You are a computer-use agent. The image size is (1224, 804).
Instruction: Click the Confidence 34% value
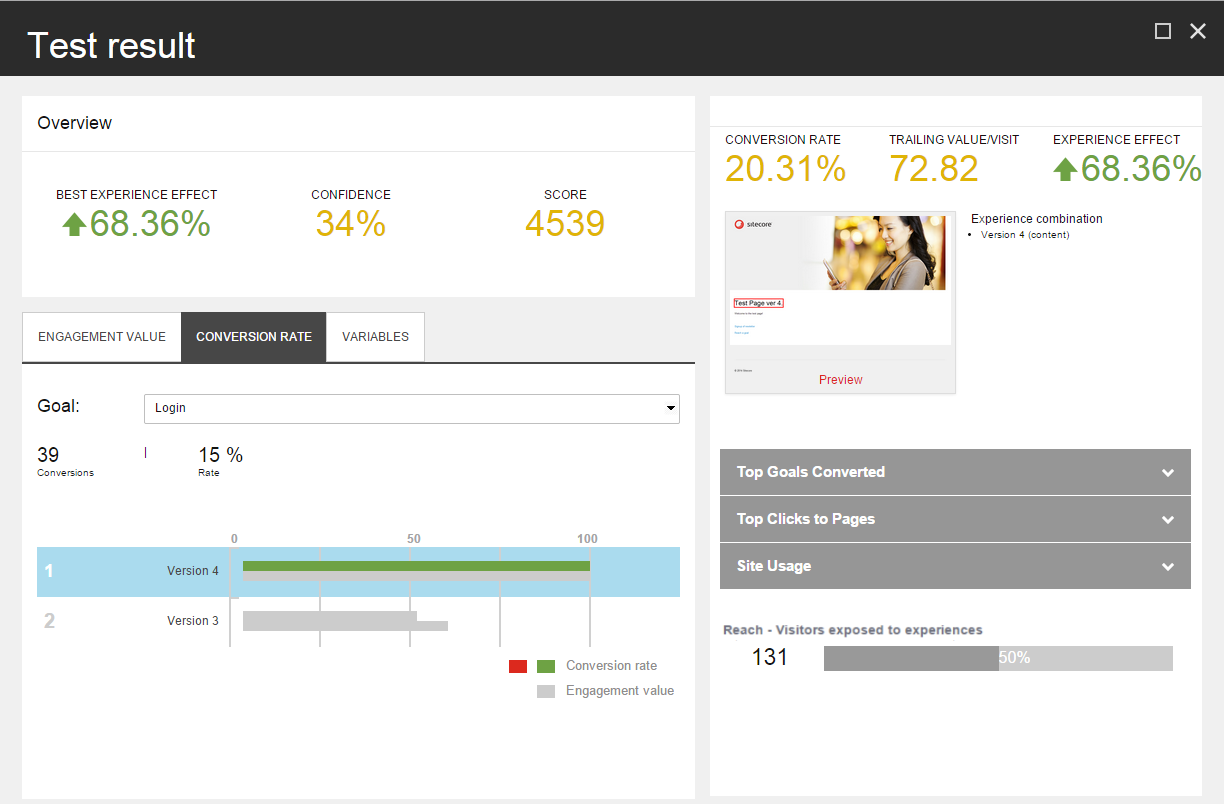(351, 224)
